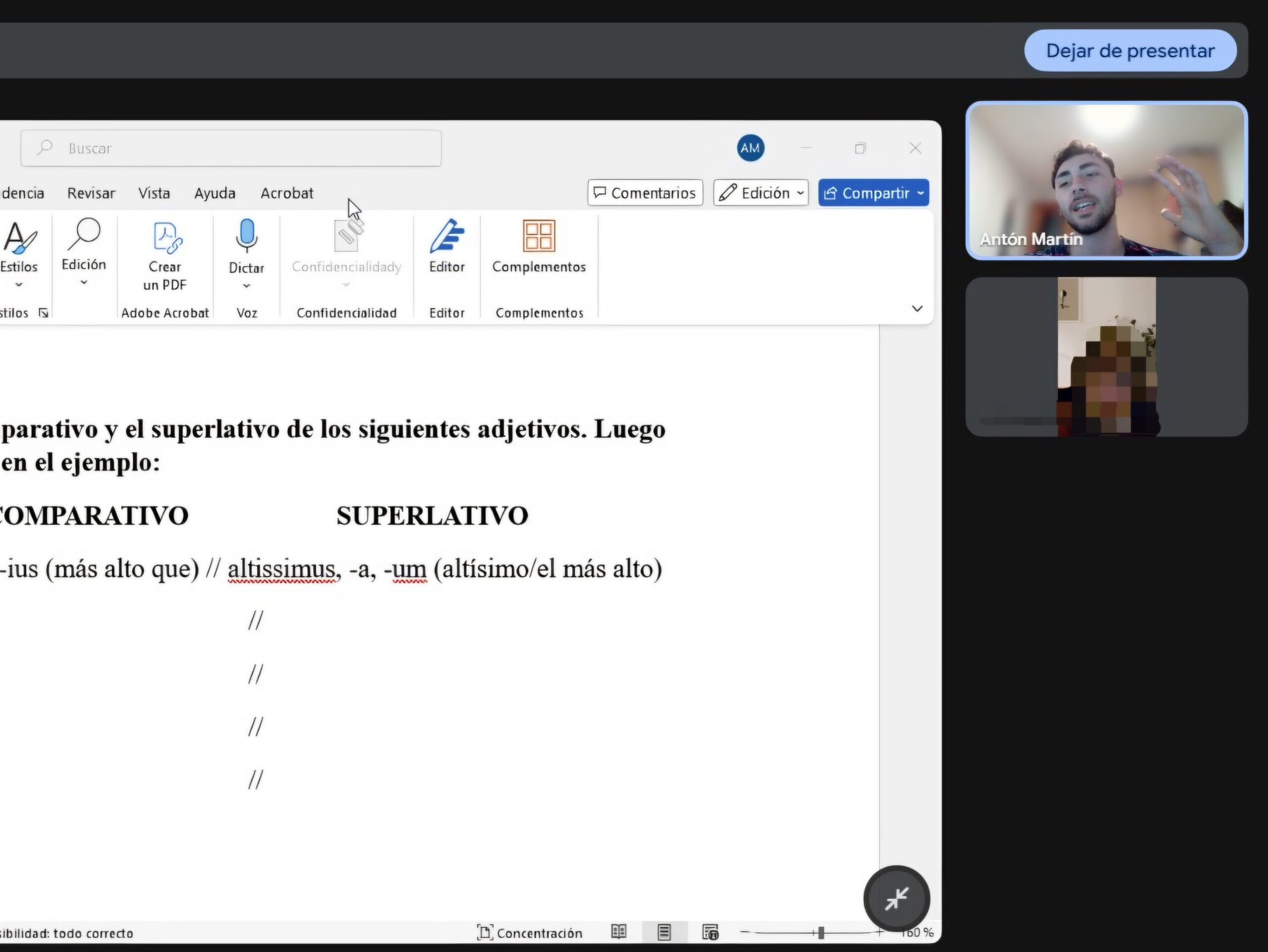The height and width of the screenshot is (952, 1268).
Task: Open the Comentarios button
Action: [645, 193]
